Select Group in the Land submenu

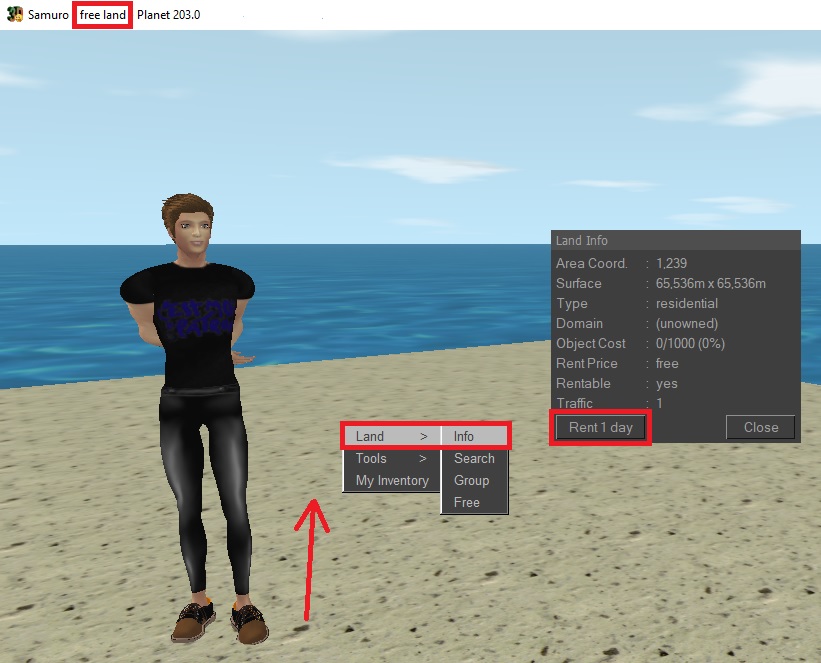(x=471, y=480)
